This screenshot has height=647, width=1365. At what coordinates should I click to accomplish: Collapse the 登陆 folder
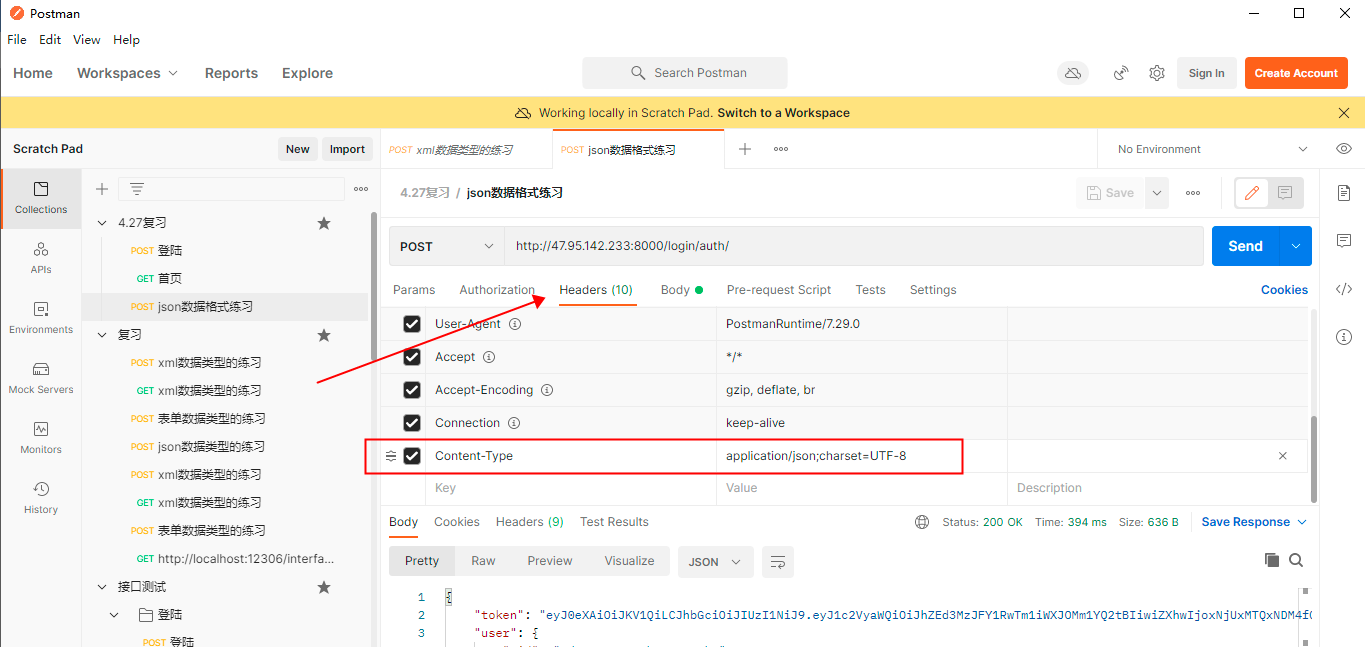tap(115, 615)
